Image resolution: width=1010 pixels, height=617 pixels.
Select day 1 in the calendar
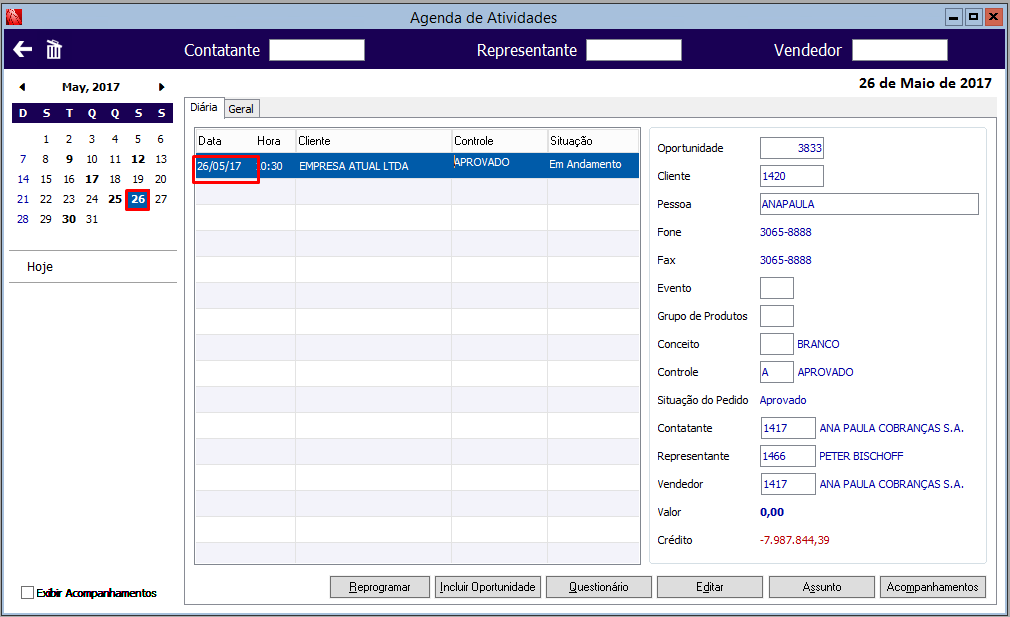pos(46,139)
